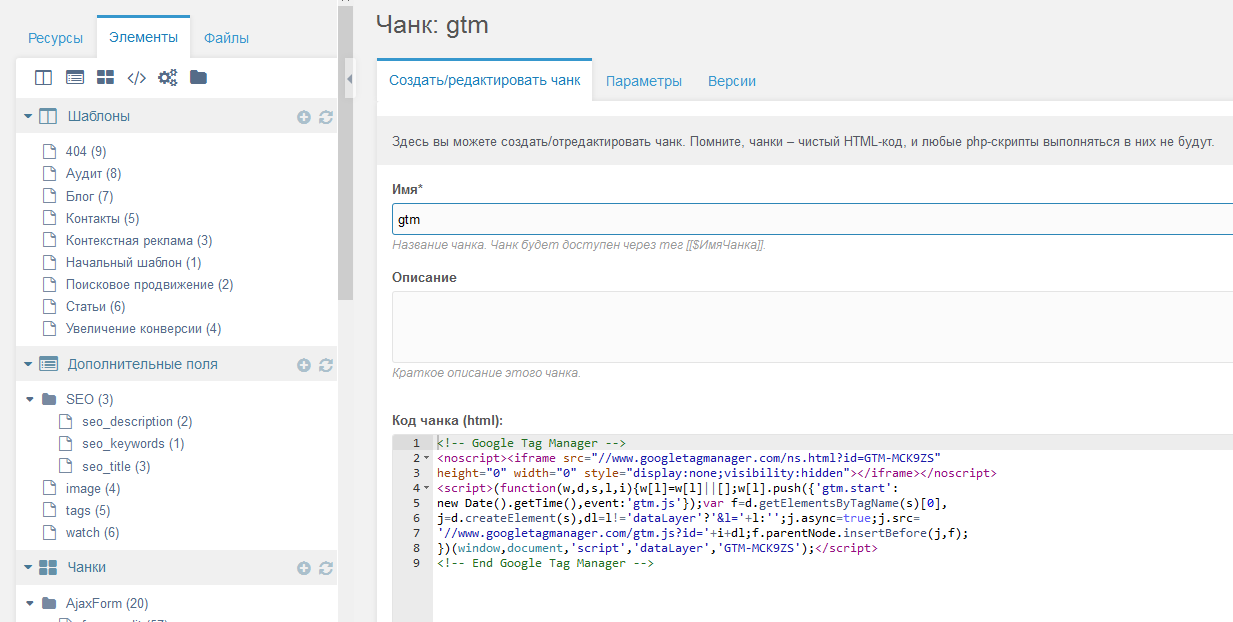Click the Имя input field containing gtm
The width and height of the screenshot is (1233, 622).
tap(812, 219)
